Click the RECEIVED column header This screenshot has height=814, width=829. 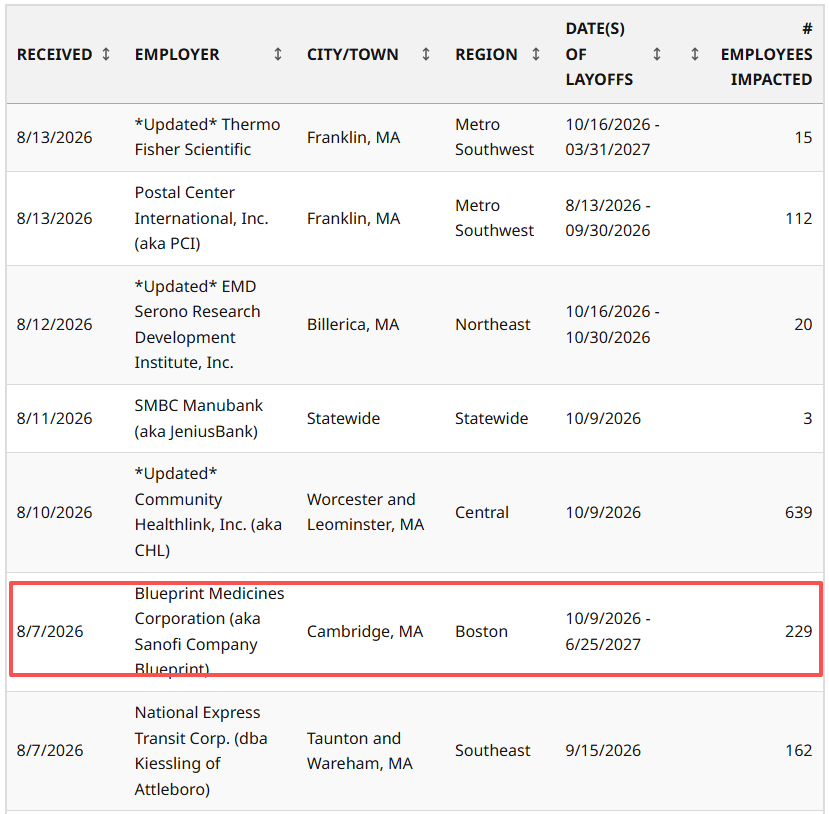pyautogui.click(x=54, y=54)
